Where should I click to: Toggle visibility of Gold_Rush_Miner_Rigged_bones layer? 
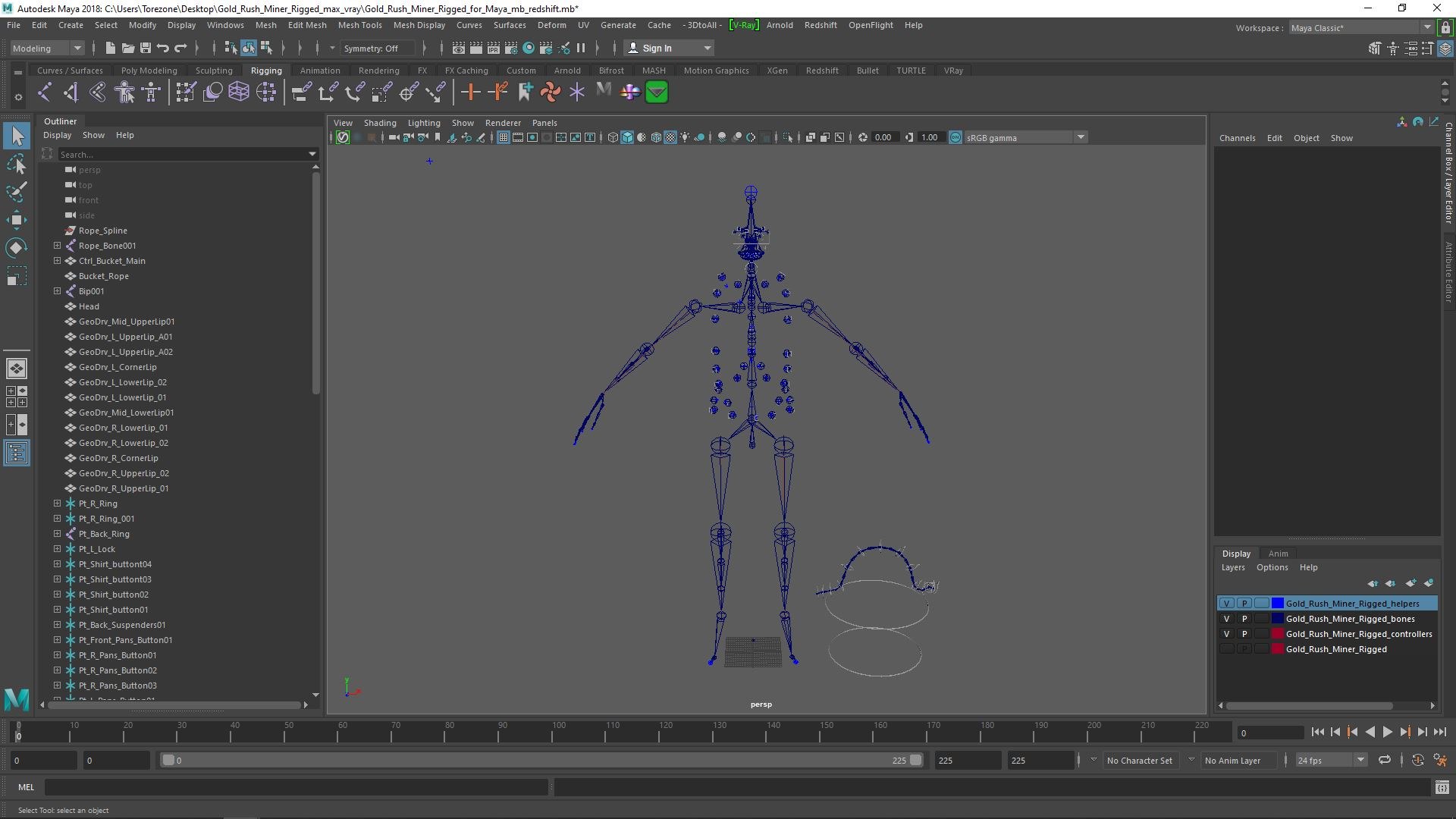click(x=1226, y=619)
